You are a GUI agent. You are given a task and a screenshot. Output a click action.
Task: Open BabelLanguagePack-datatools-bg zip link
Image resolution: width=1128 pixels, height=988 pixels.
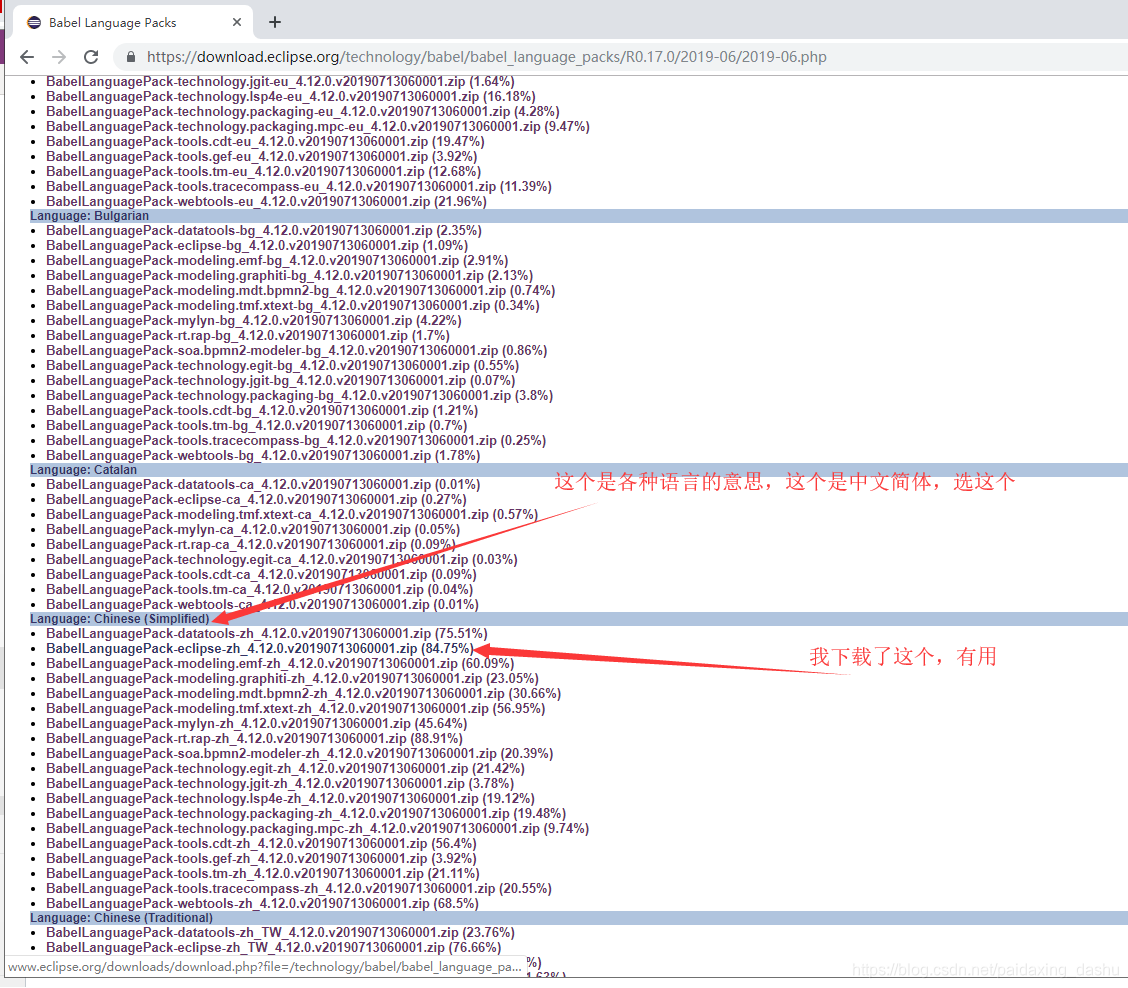[264, 230]
